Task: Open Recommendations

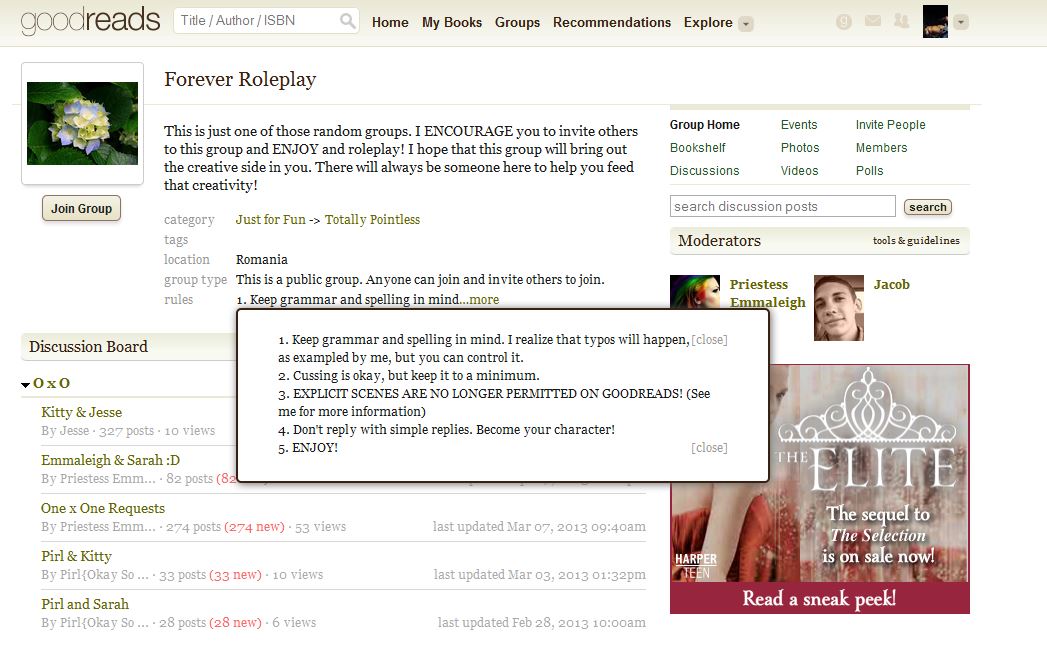Action: point(612,22)
